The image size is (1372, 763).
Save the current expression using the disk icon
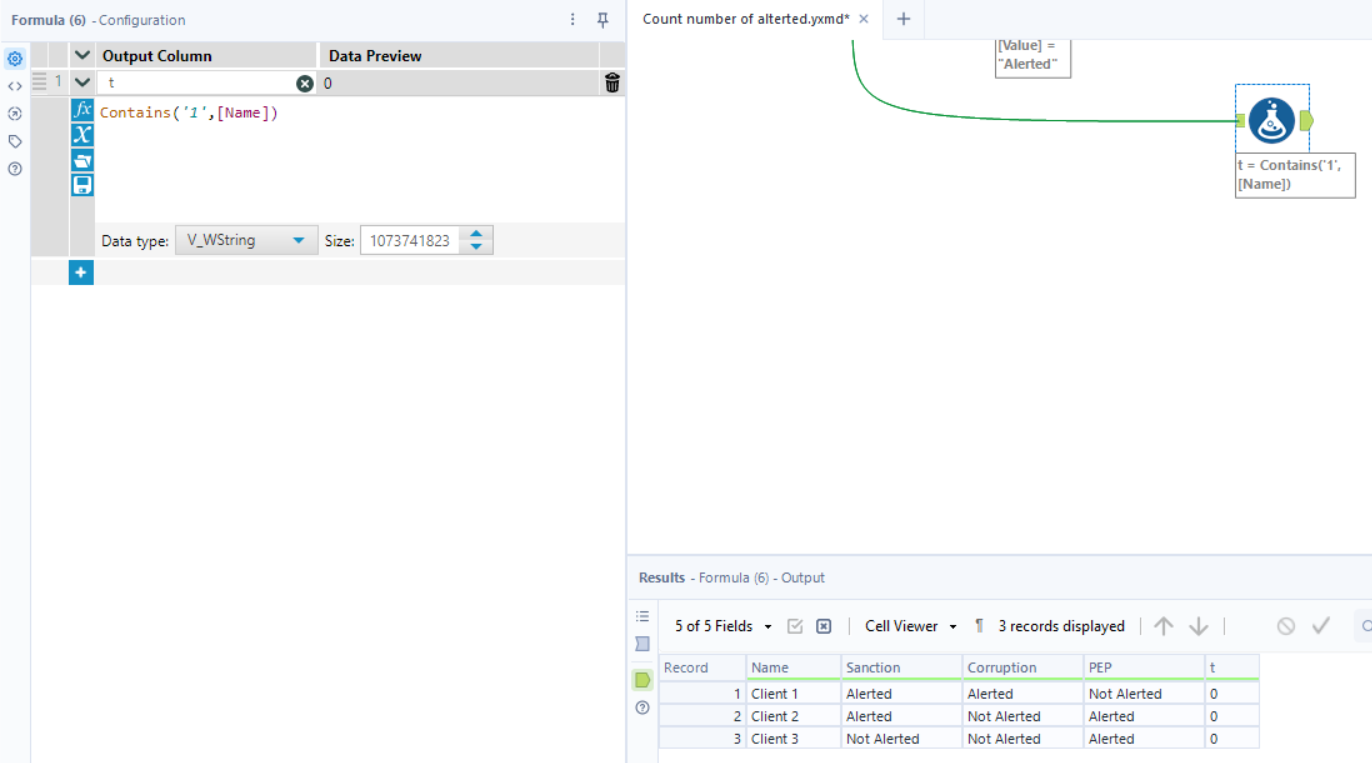82,184
